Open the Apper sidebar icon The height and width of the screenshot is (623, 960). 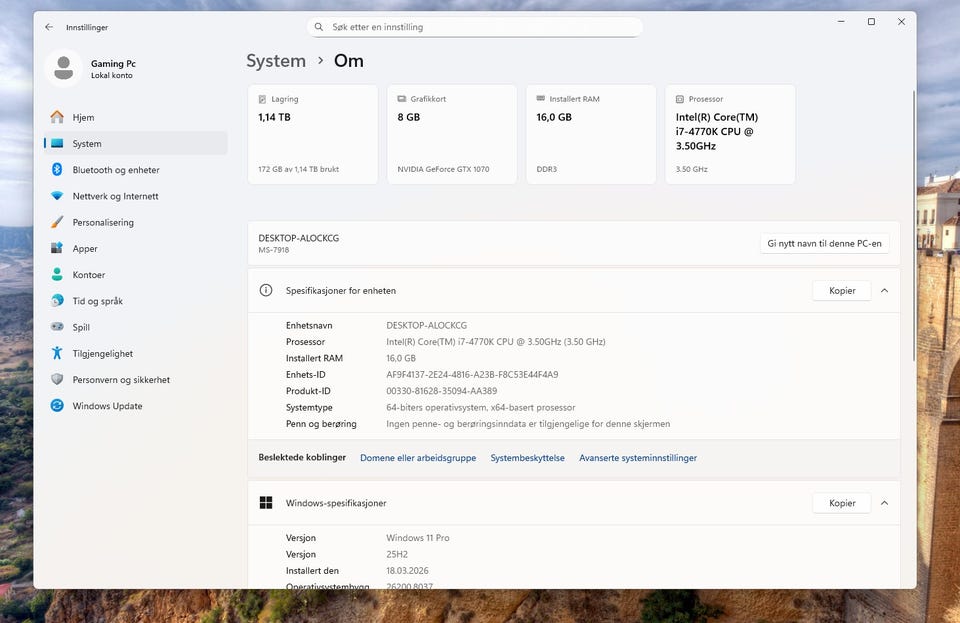(x=57, y=248)
